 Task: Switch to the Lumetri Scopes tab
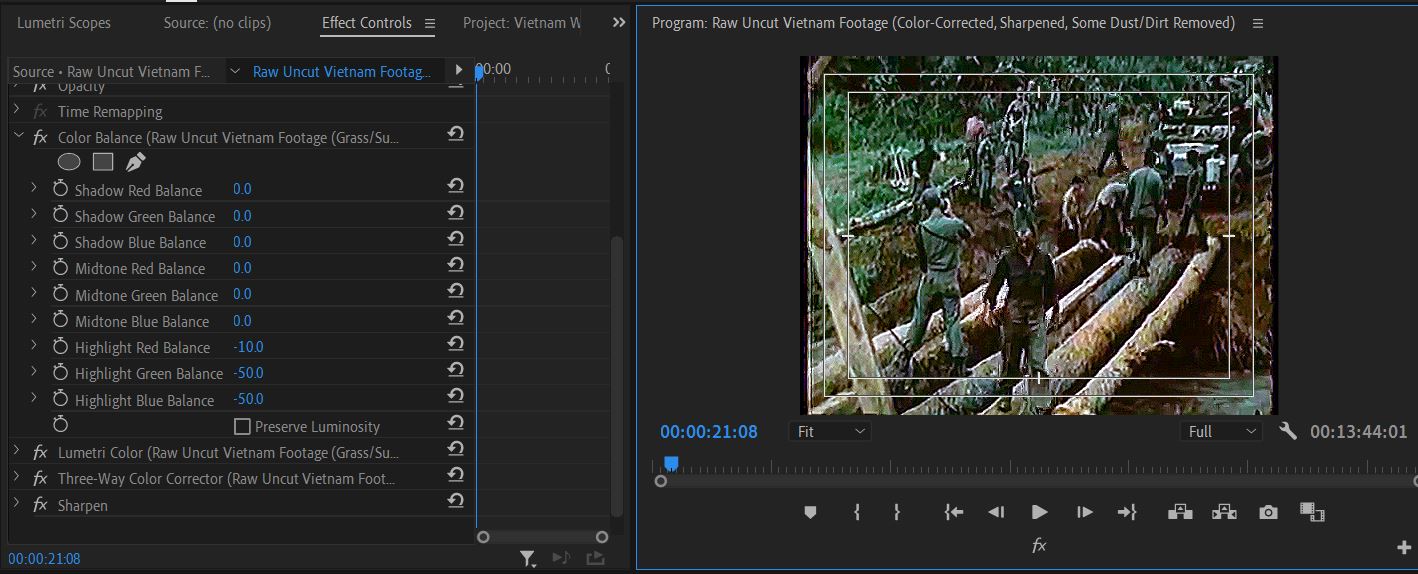coord(64,22)
